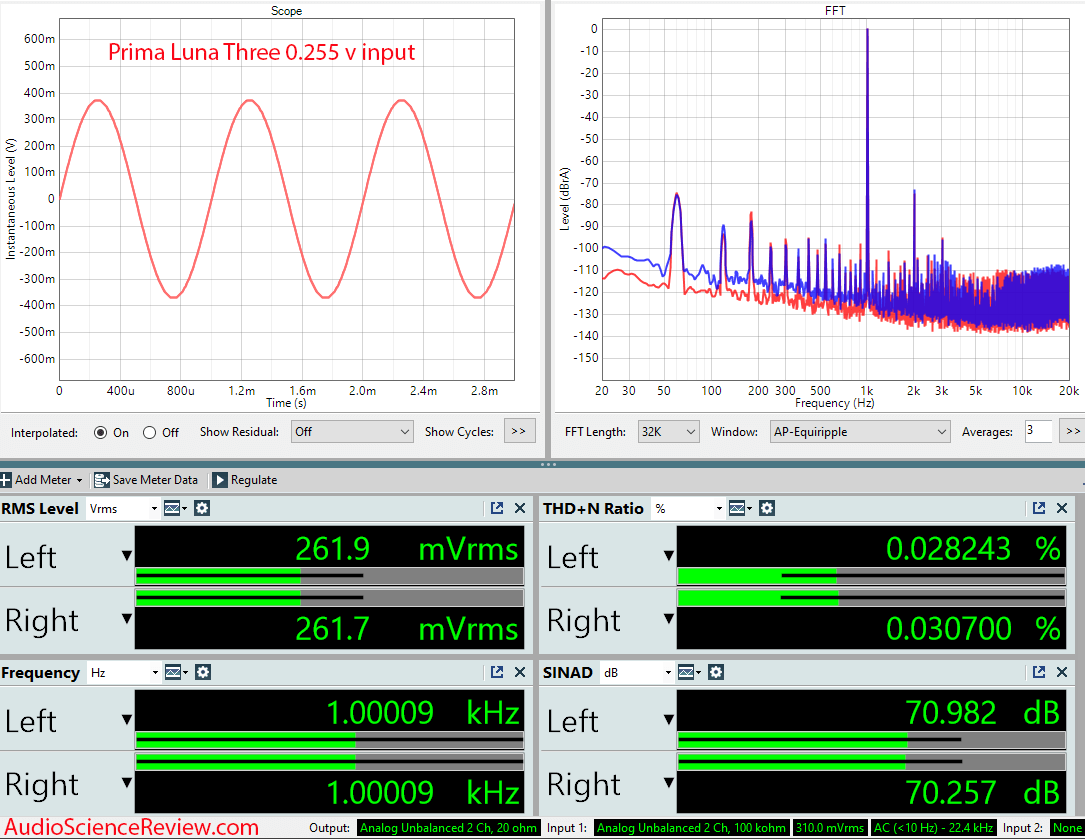Click the Add Meter plus icon
Screen dimensions: 1085x839
[x=6, y=480]
